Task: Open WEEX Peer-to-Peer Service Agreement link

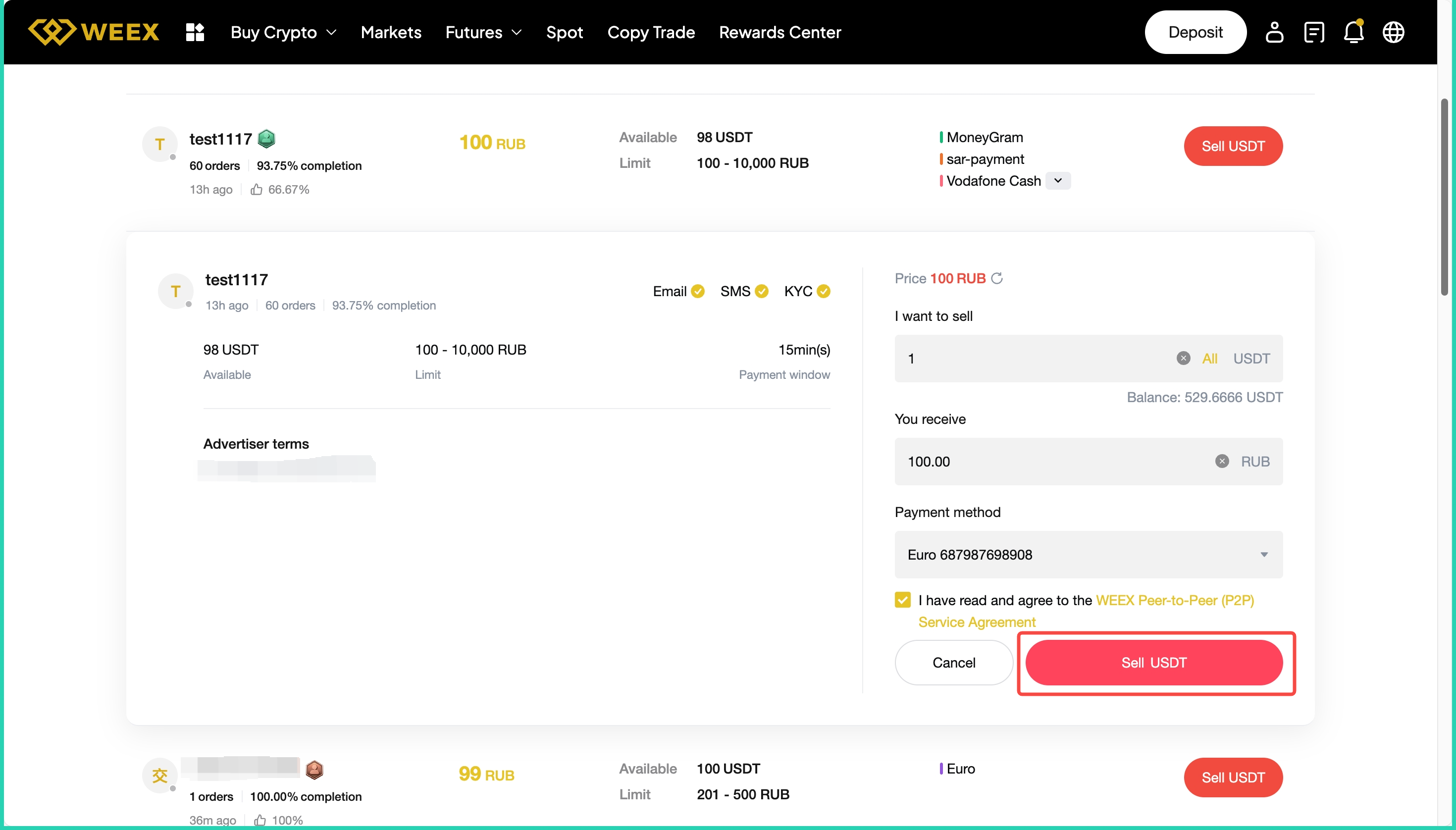Action: click(1174, 600)
